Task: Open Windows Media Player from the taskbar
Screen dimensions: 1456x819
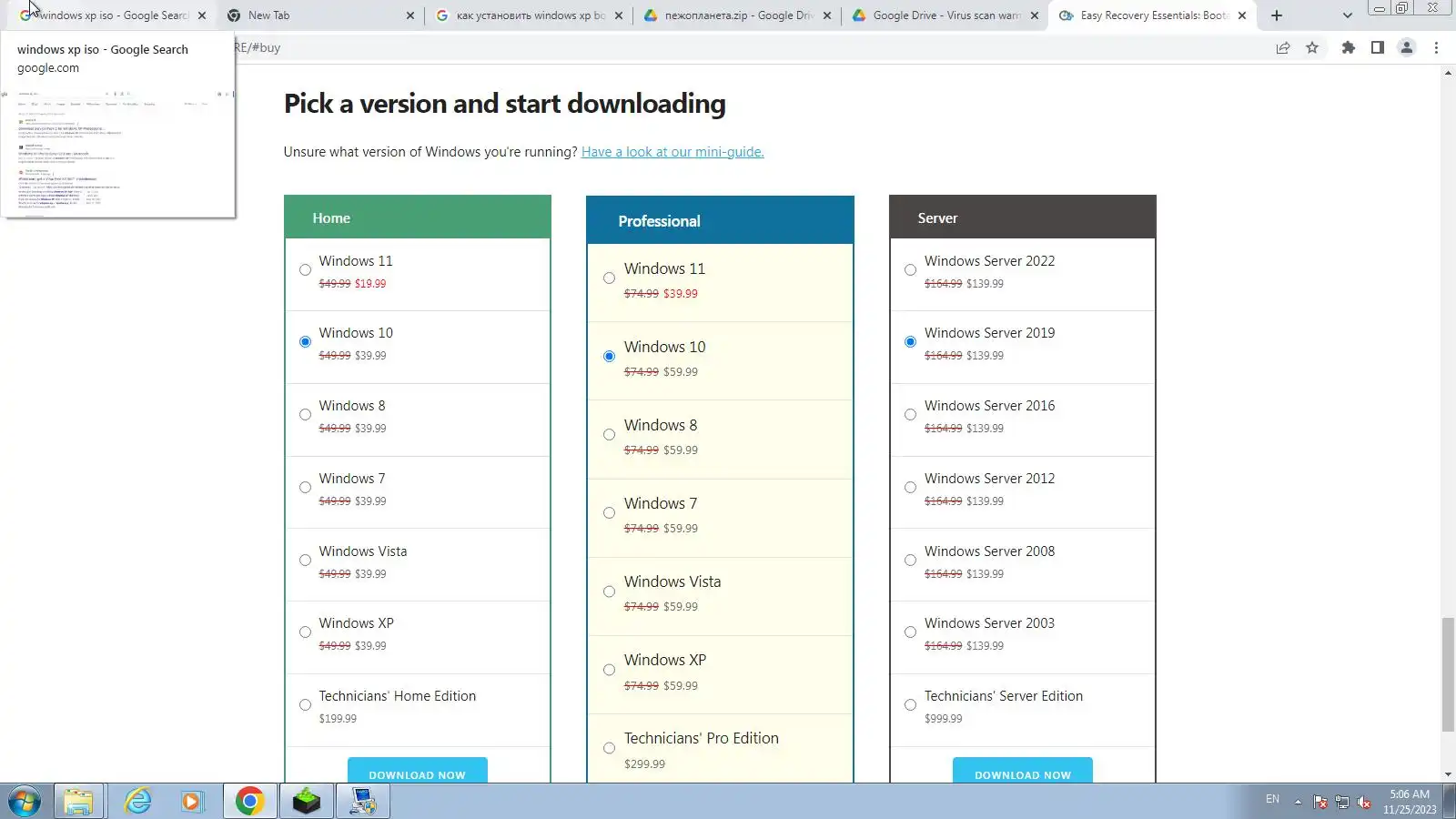Action: click(191, 802)
